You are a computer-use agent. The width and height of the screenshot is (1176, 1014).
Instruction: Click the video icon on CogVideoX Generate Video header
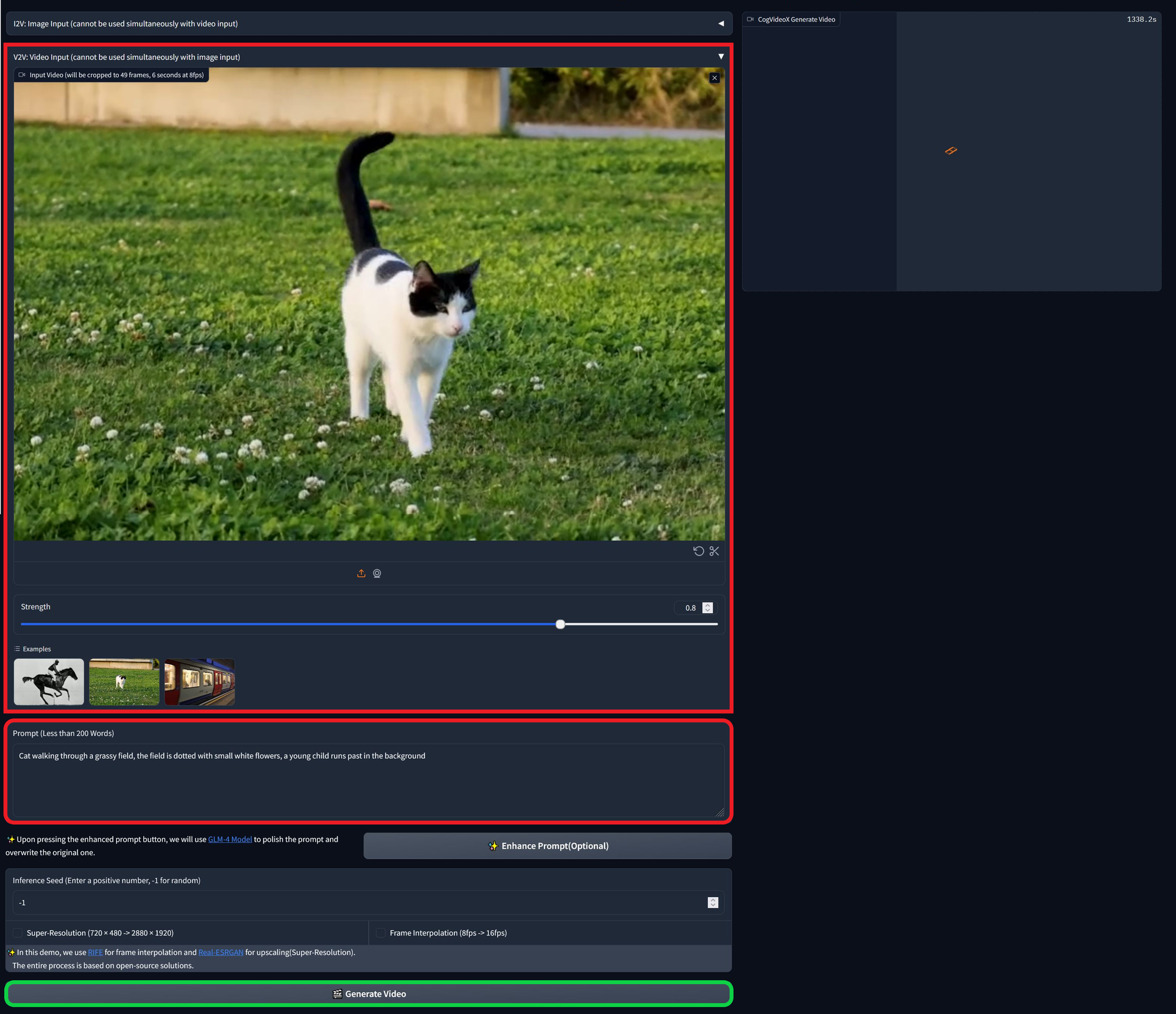point(750,19)
